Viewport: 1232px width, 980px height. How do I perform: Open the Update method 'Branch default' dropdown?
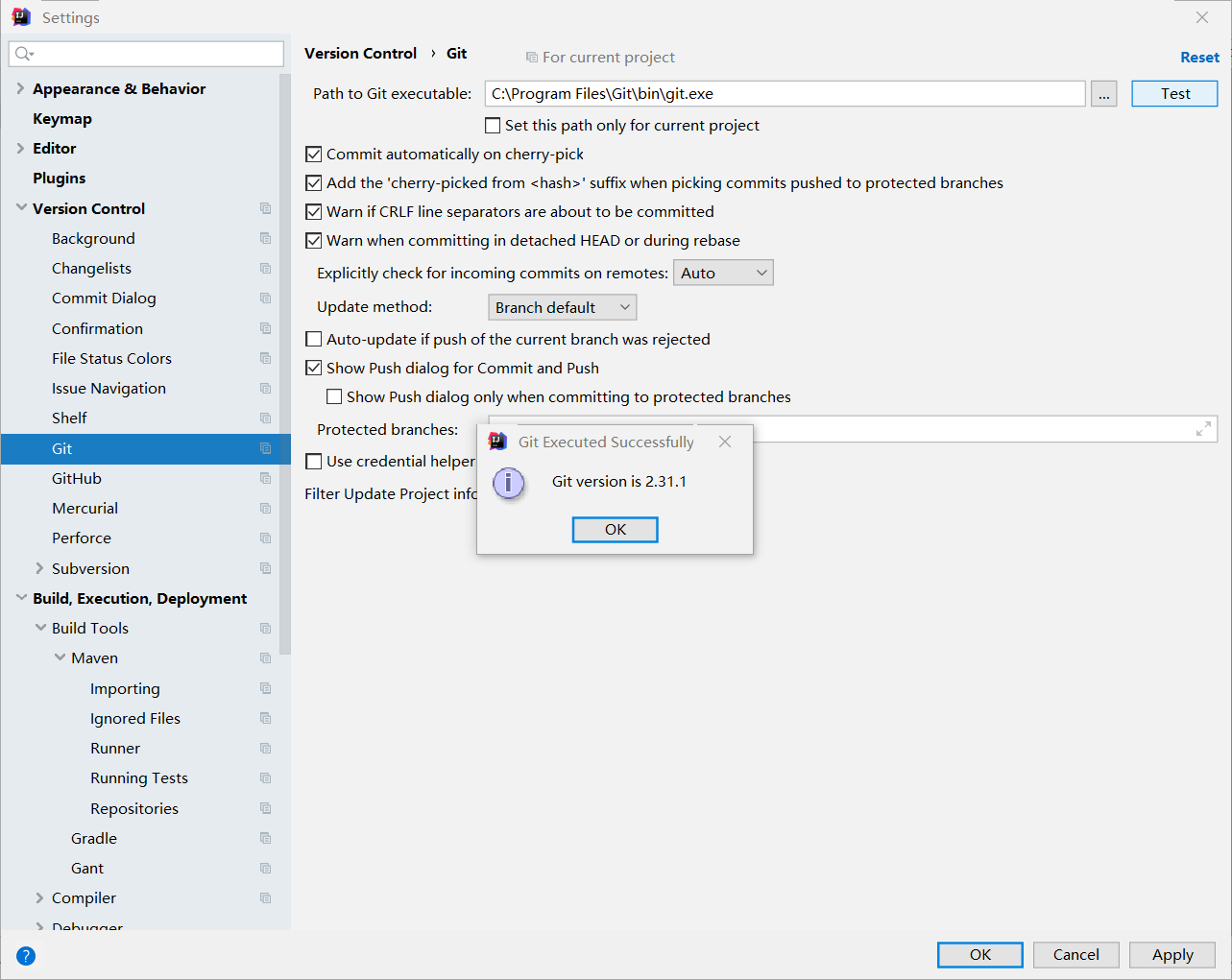[x=563, y=307]
